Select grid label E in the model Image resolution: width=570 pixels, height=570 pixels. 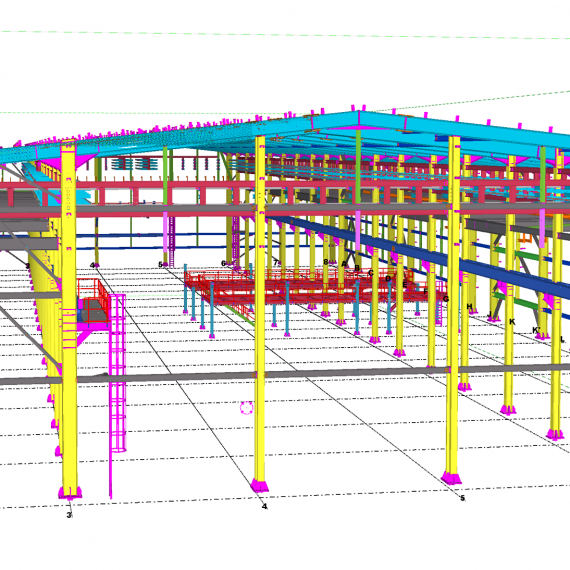pos(405,285)
